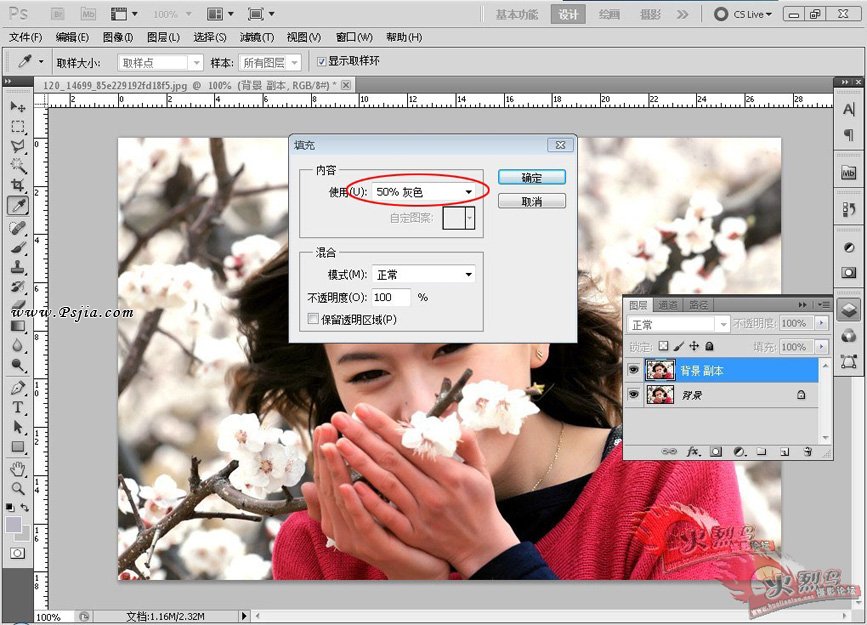This screenshot has width=867, height=625.
Task: Switch to the 通道 tab
Action: tap(668, 305)
